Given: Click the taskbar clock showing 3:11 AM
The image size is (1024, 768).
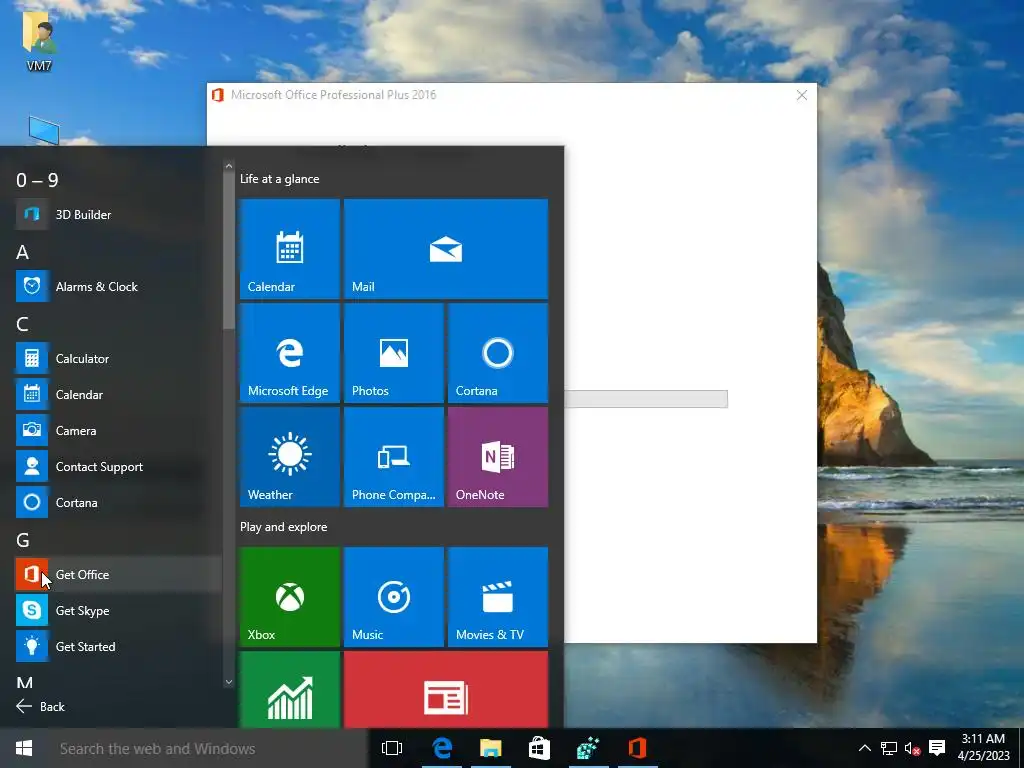Looking at the screenshot, I should pos(984,748).
